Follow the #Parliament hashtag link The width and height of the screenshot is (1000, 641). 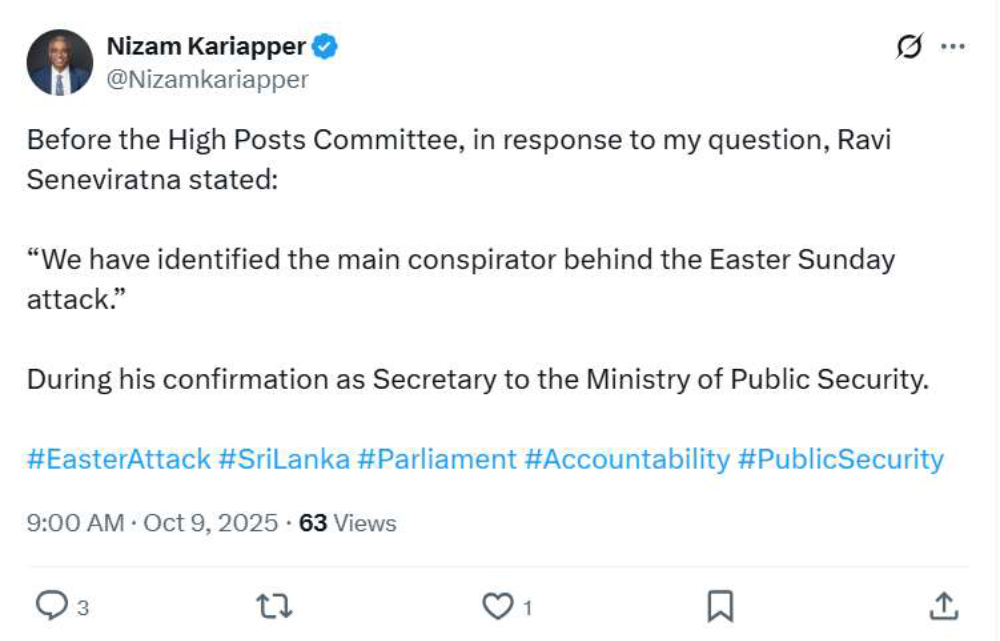[437, 459]
